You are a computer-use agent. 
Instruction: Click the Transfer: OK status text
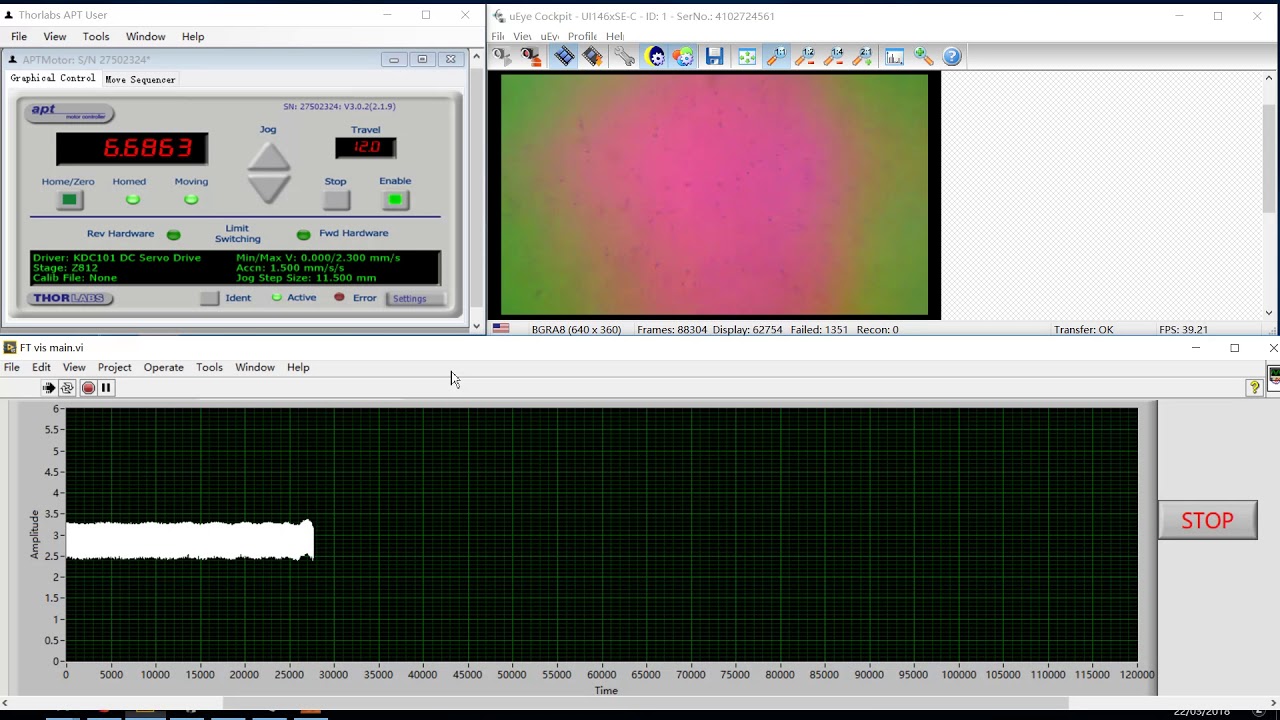(1083, 329)
